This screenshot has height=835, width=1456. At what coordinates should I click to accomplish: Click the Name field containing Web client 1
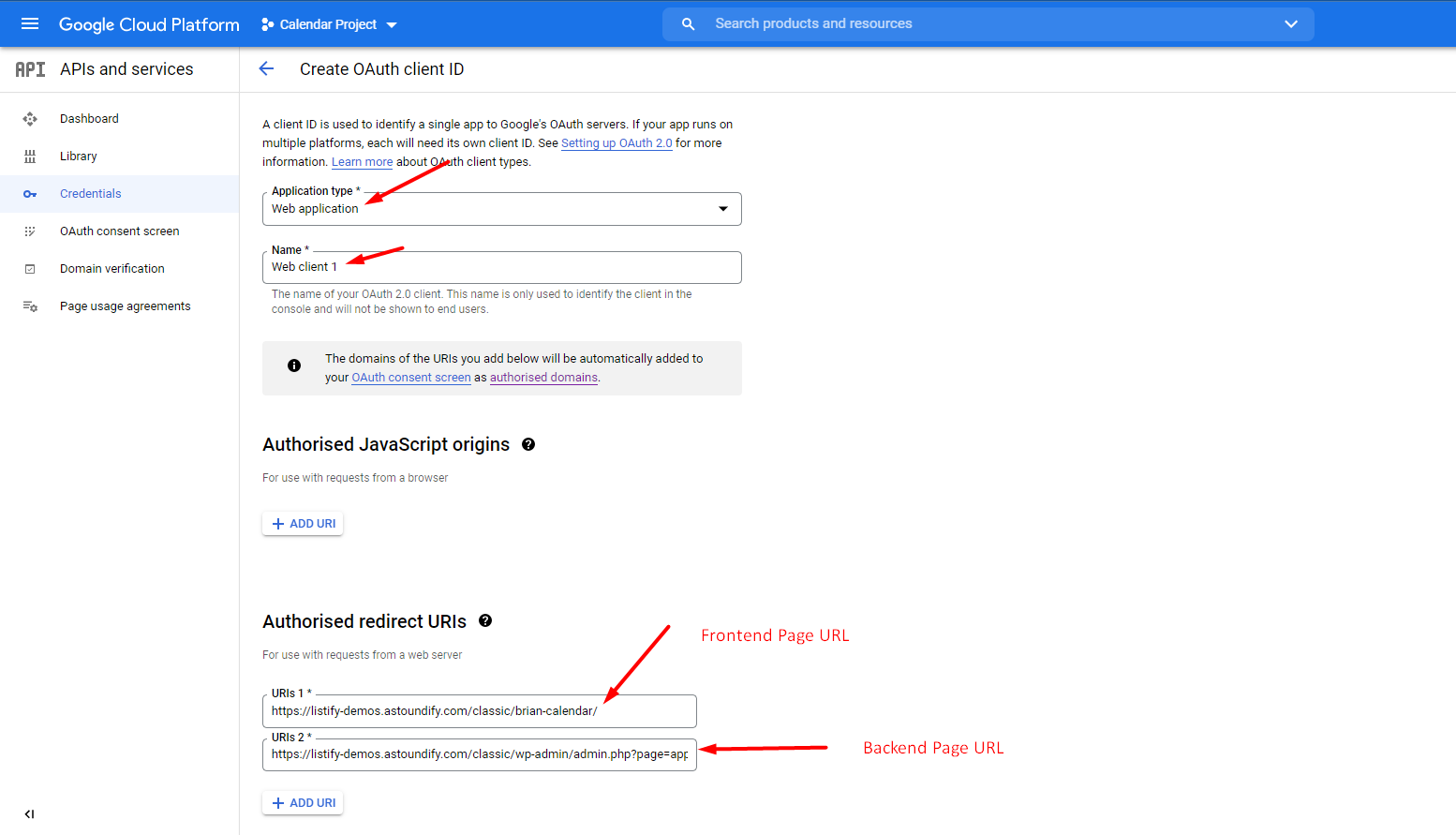tap(501, 267)
